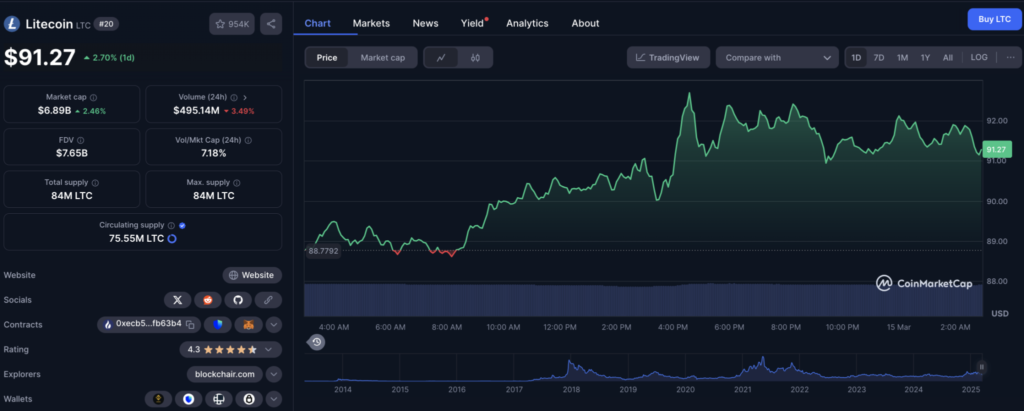This screenshot has height=411, width=1024.
Task: Expand the Explorers list chevron
Action: click(274, 374)
